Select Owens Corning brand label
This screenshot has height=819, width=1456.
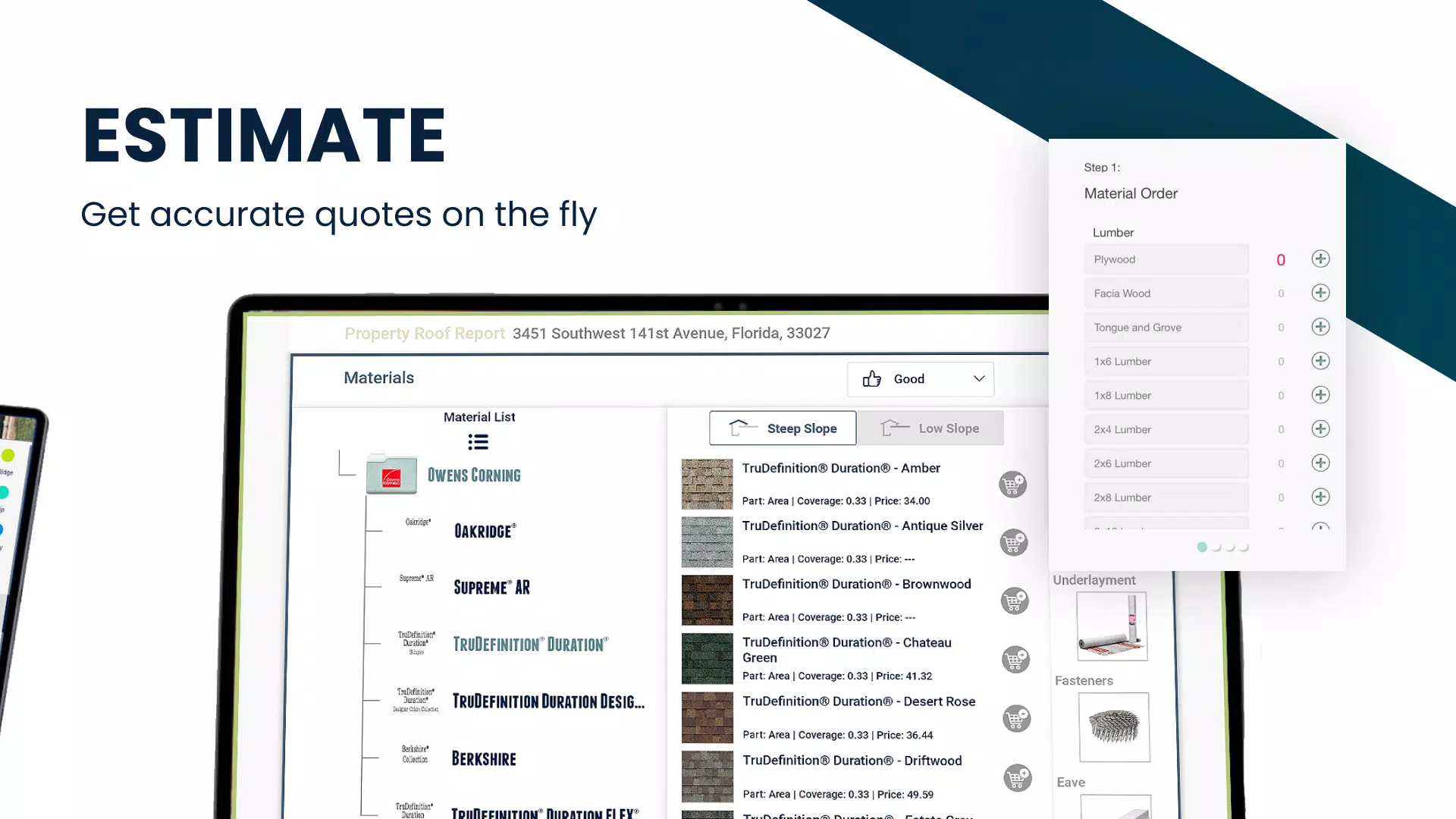(474, 475)
